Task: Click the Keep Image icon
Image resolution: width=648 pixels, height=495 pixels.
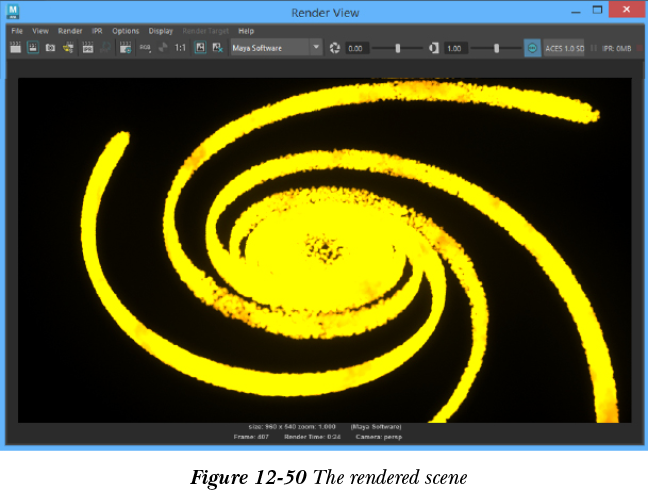Action: pos(199,47)
